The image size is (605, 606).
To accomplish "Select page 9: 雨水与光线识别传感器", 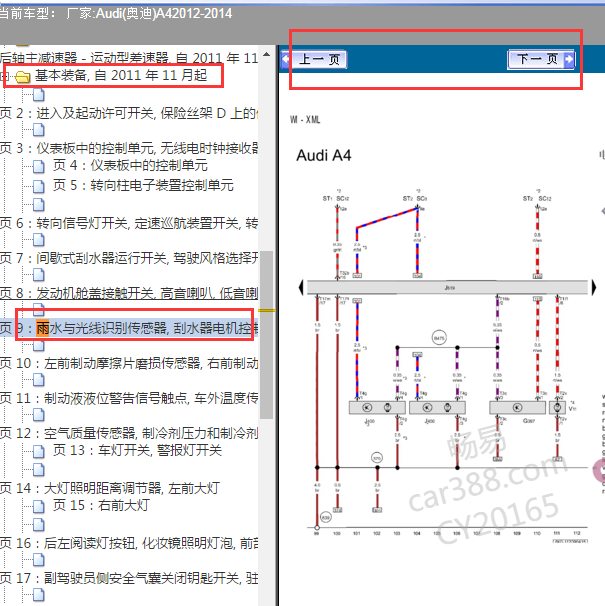I will [129, 328].
